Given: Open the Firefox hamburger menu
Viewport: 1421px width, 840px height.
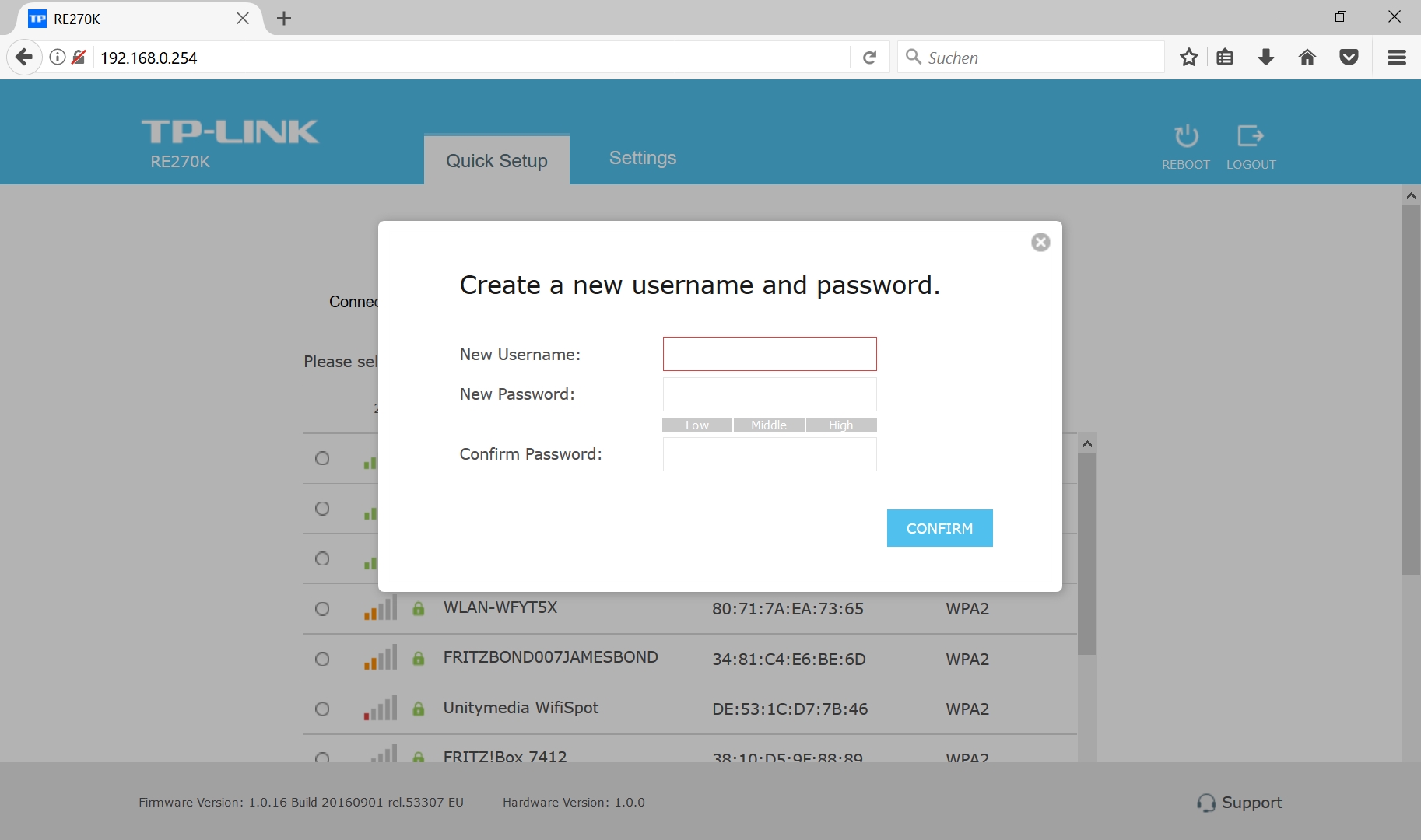Looking at the screenshot, I should click(1397, 58).
